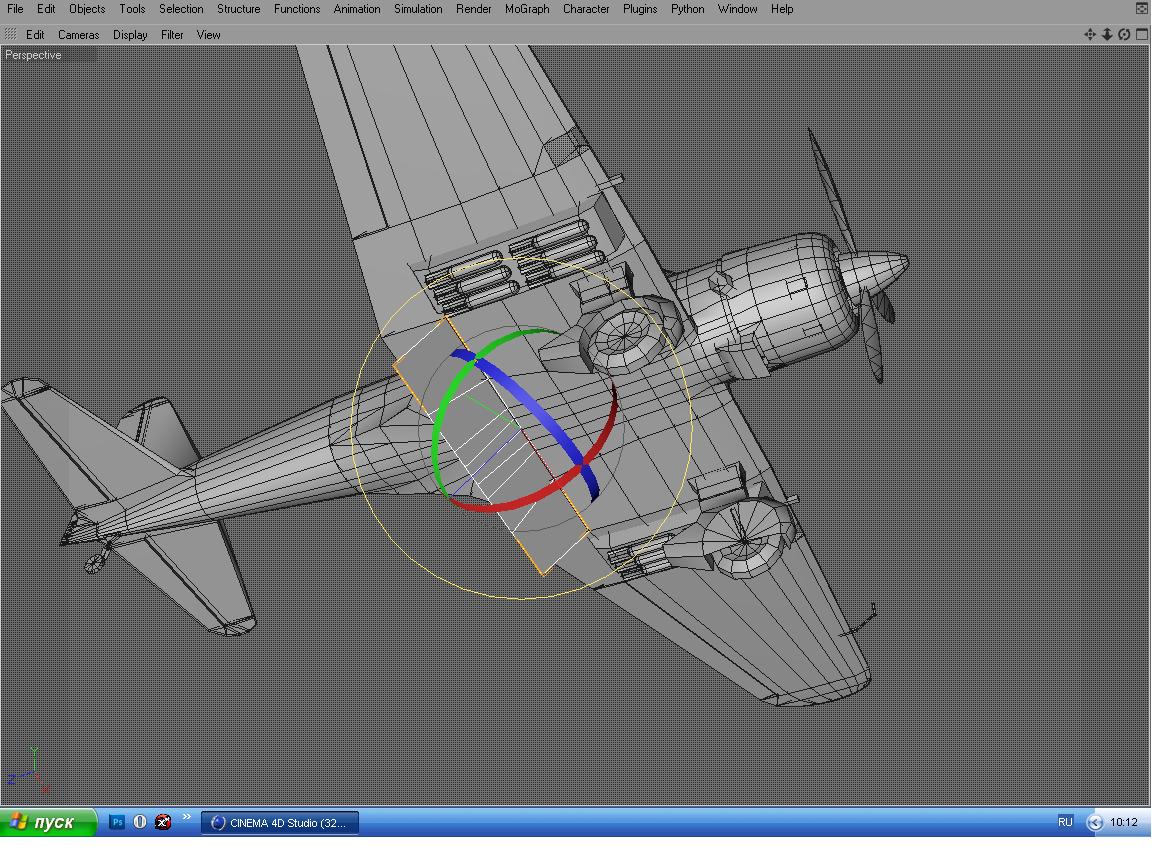Open the Simulation menu
Viewport: 1152px width, 864px height.
pos(418,9)
